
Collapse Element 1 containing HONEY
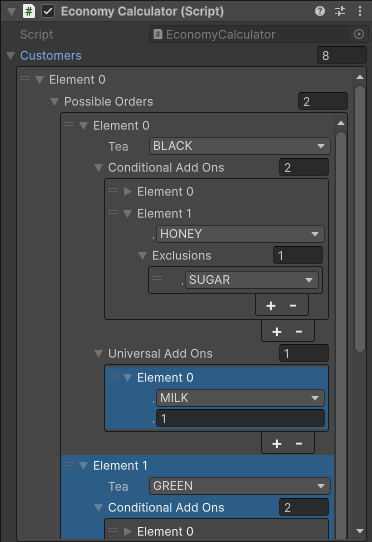(128, 214)
